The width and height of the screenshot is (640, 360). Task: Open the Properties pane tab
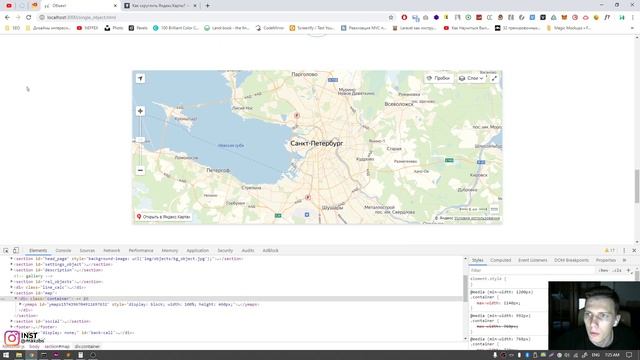click(605, 260)
